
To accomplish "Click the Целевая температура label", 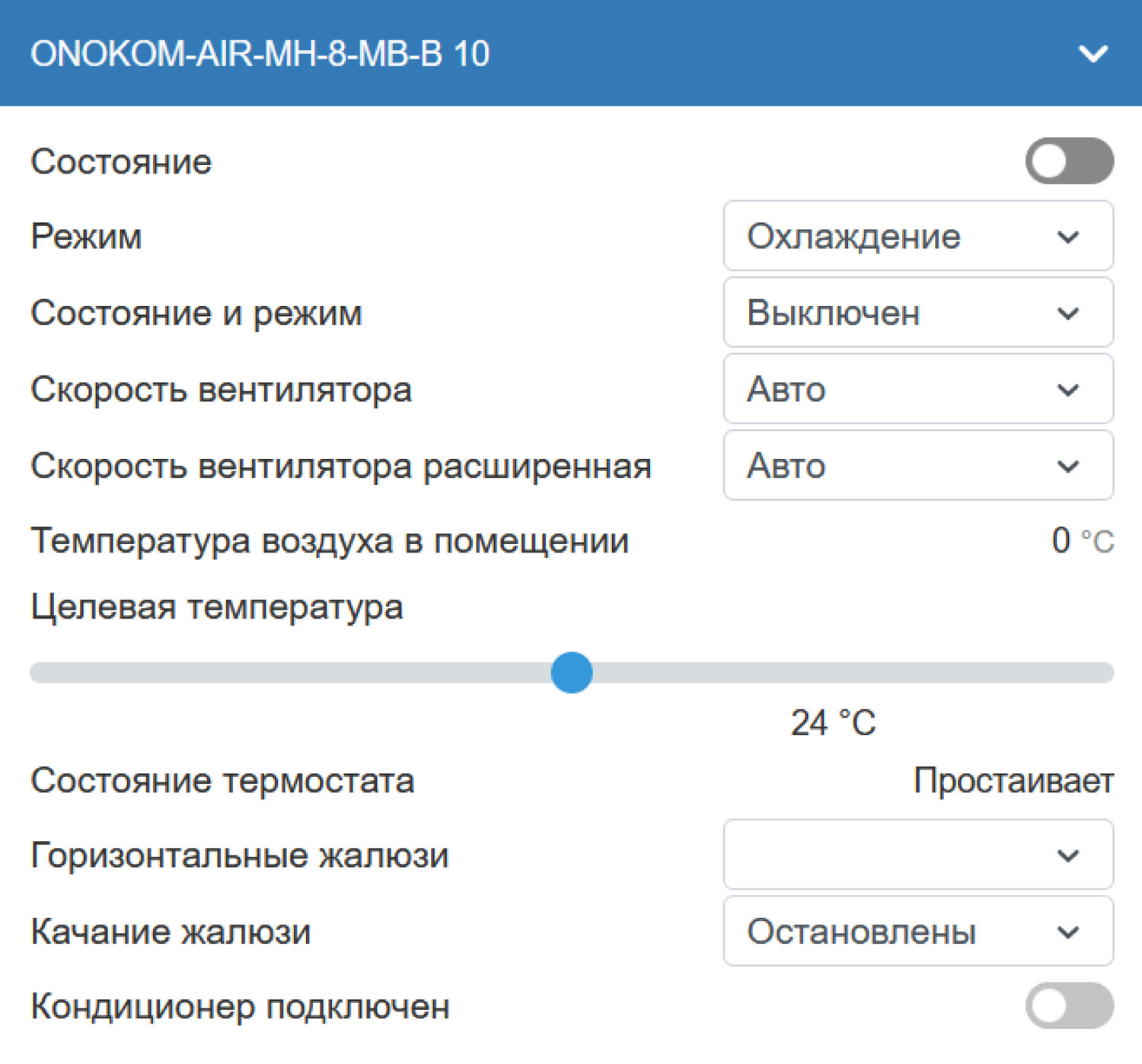I will 217,607.
